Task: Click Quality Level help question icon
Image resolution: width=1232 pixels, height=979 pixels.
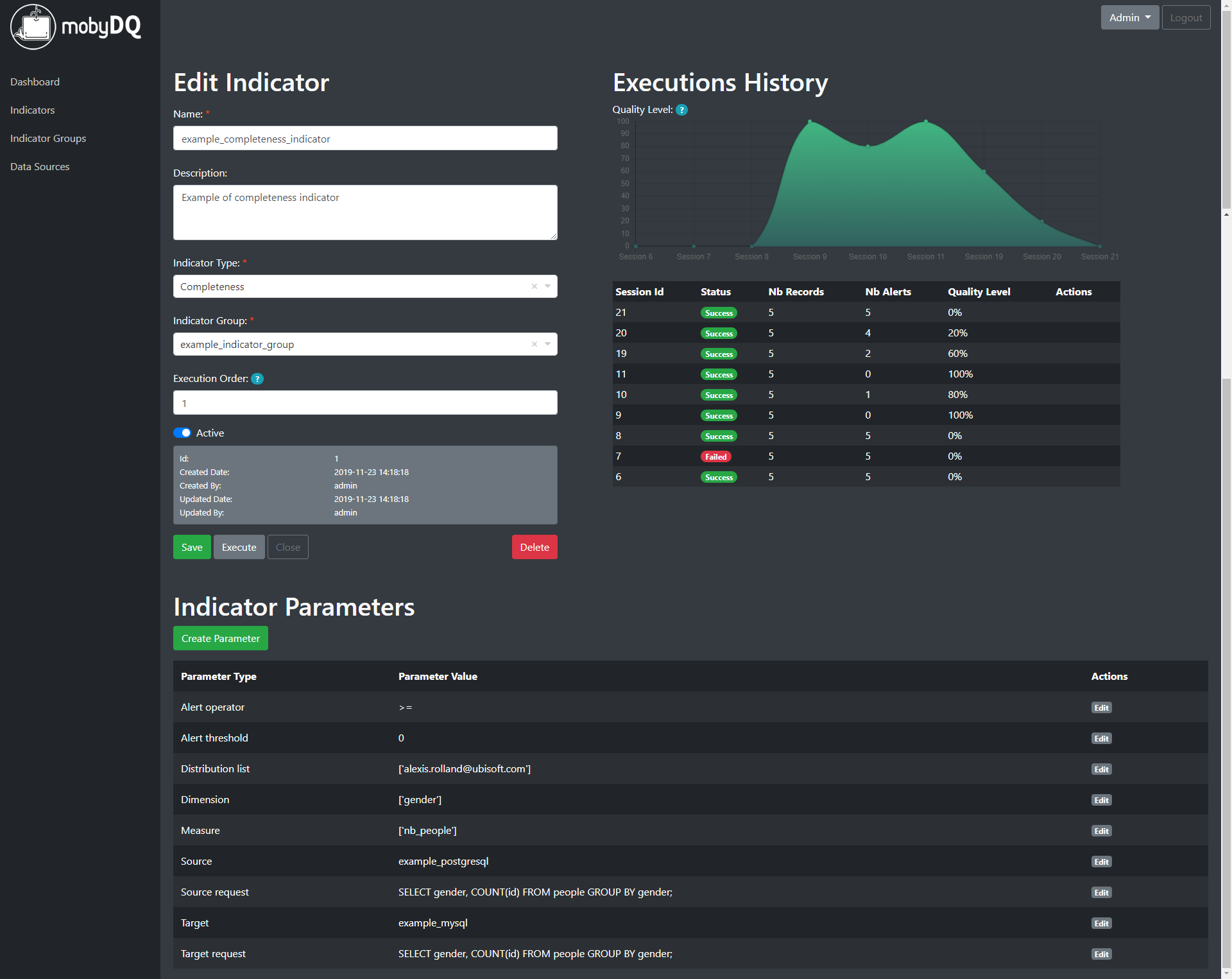Action: click(x=682, y=110)
